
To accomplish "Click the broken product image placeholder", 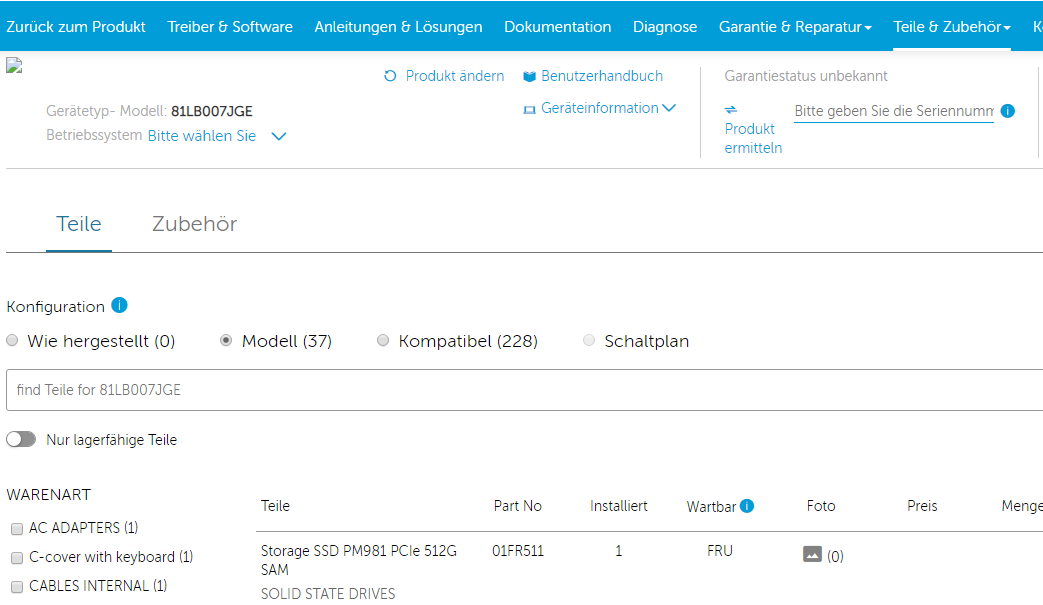I will click(x=14, y=65).
